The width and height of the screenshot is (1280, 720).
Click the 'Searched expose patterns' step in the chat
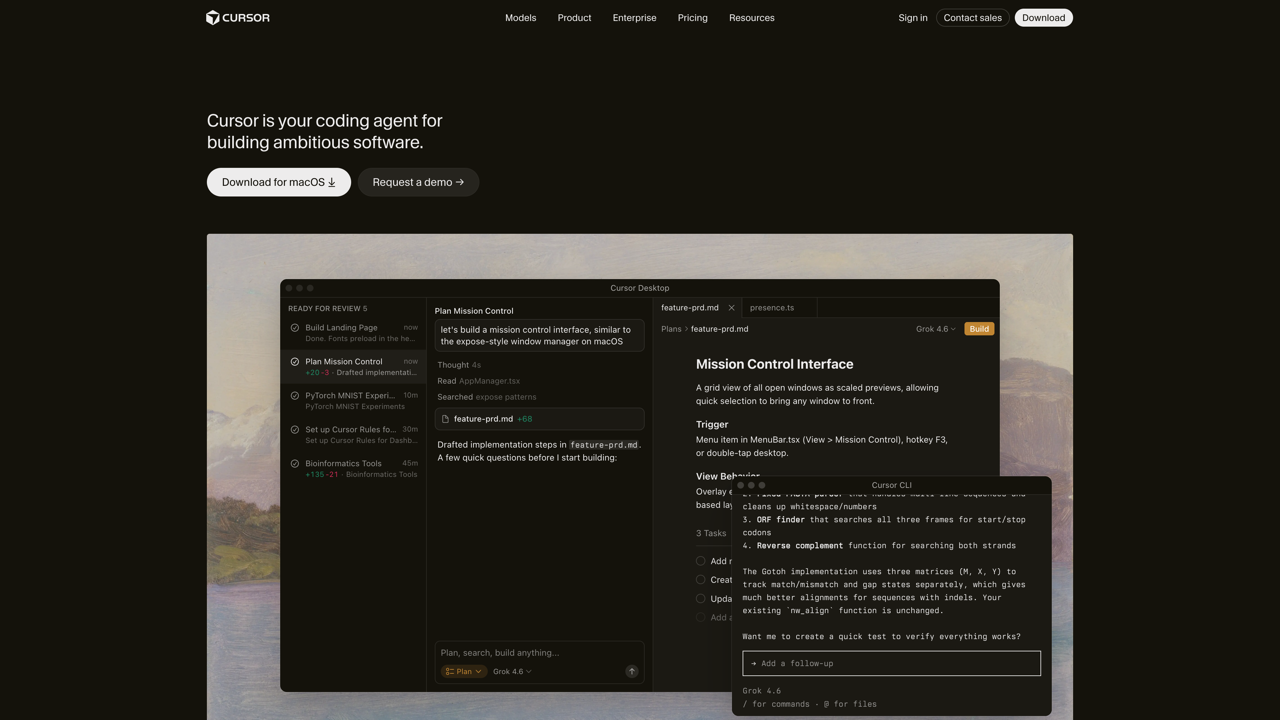[486, 397]
